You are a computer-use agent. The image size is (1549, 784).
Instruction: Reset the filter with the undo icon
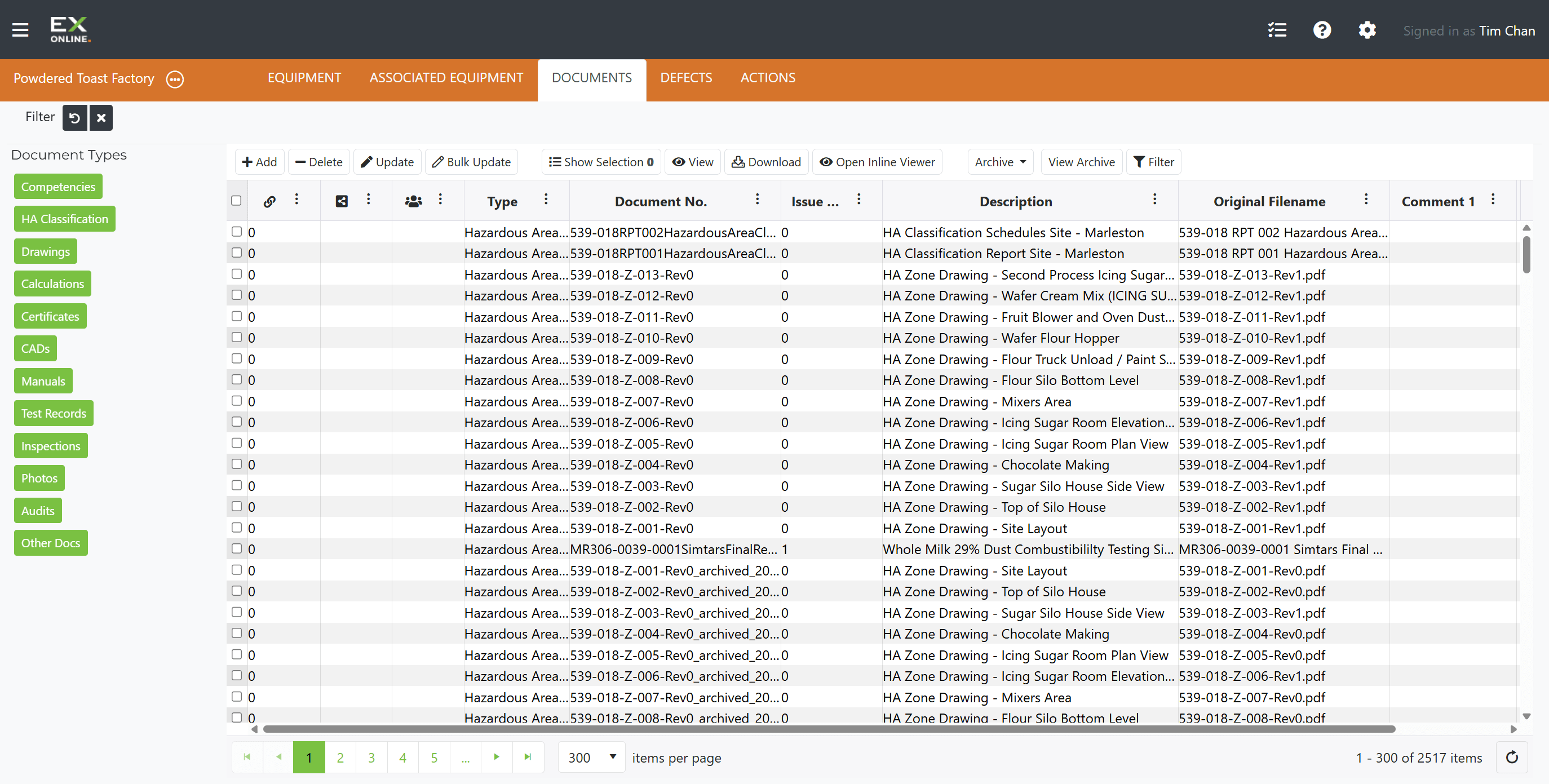[74, 117]
